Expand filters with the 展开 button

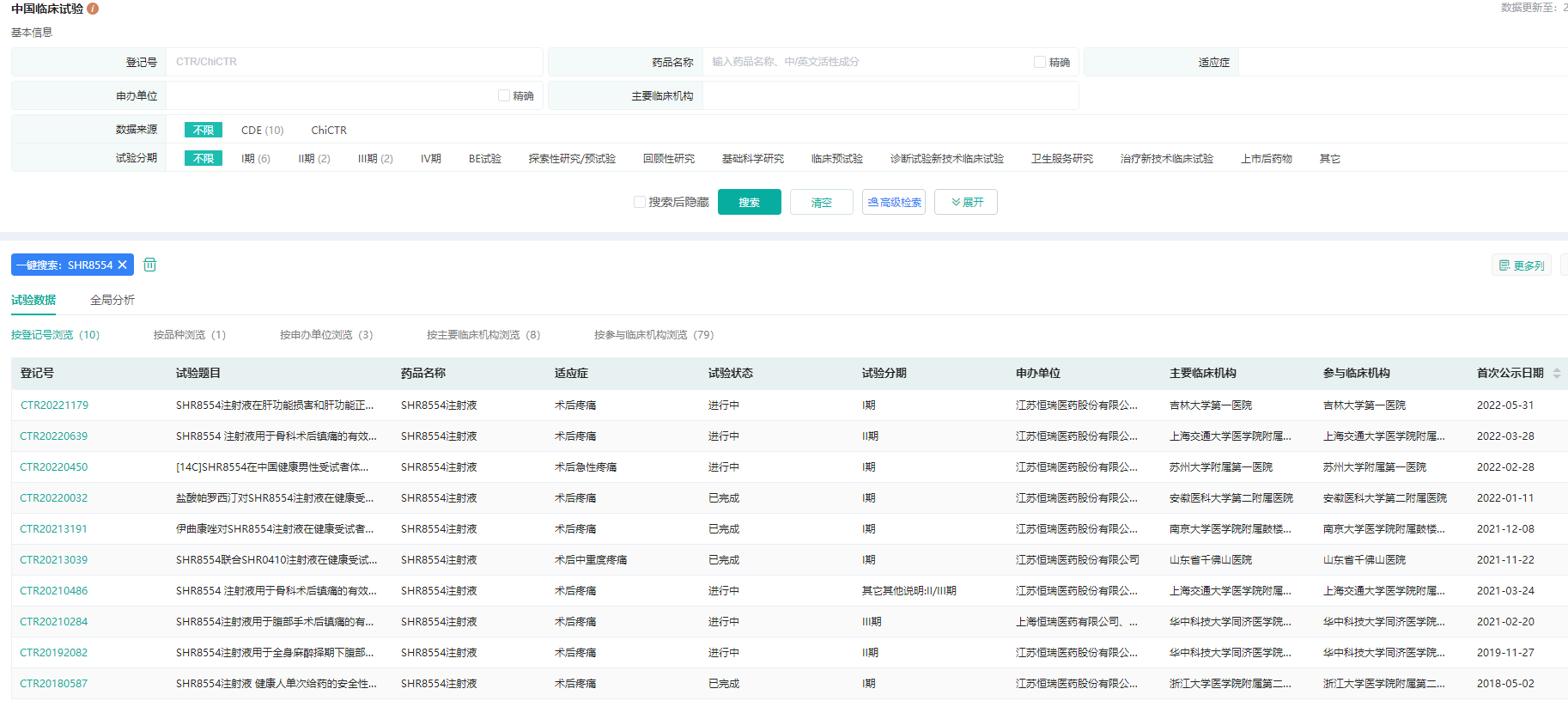point(966,202)
